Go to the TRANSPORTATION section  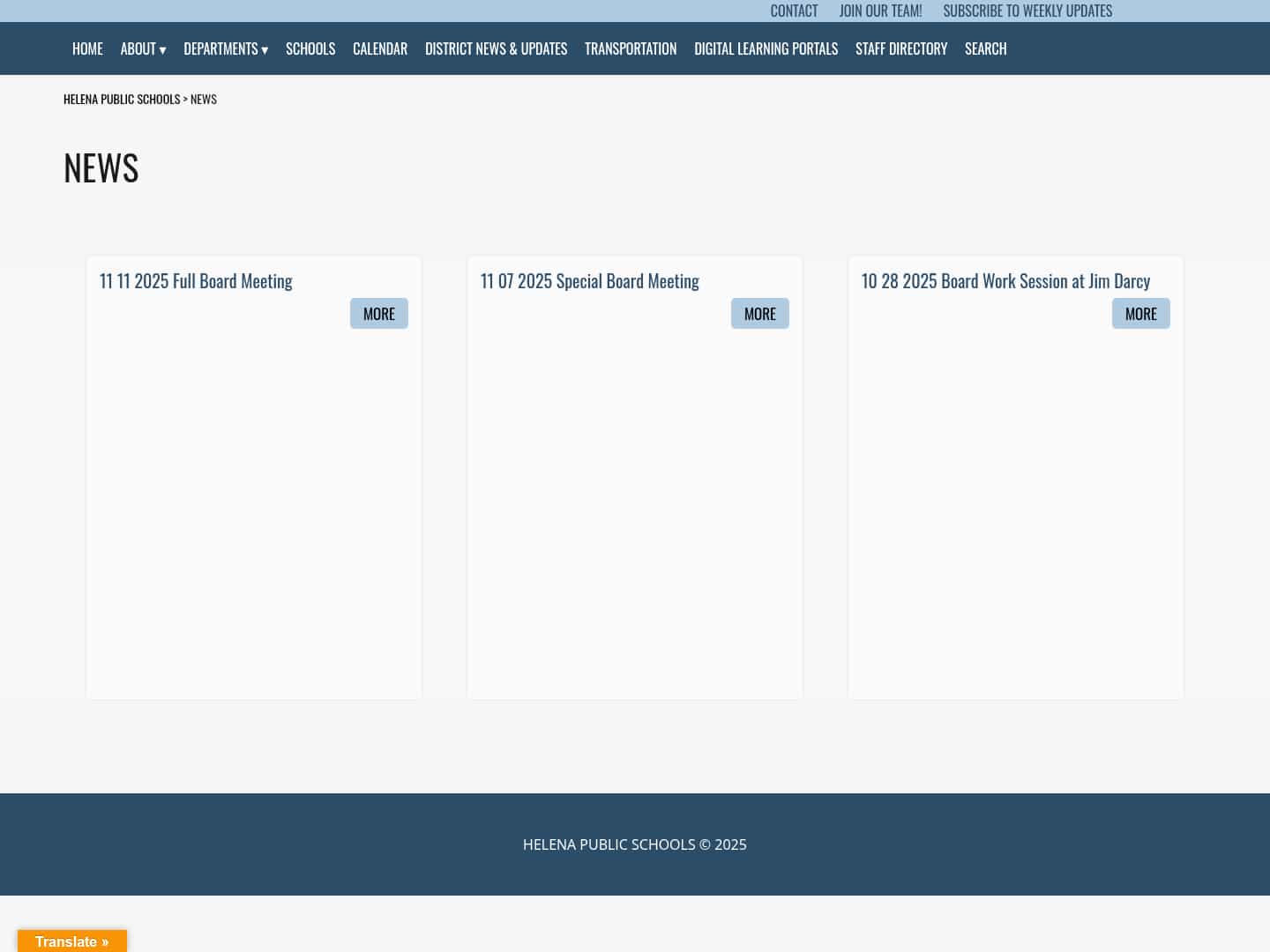631,48
